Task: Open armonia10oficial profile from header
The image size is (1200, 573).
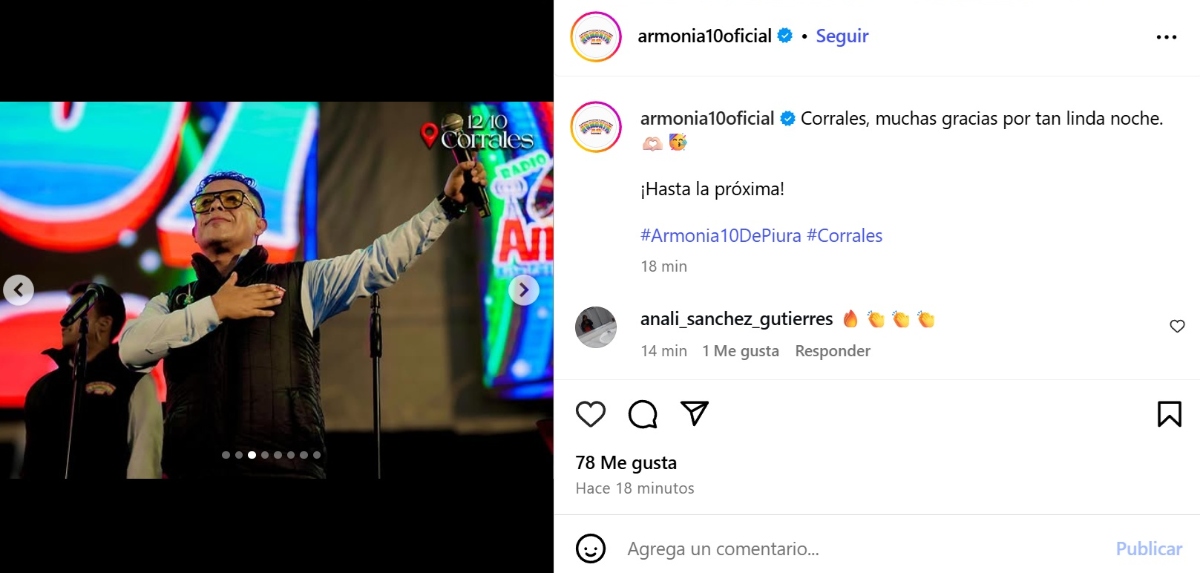Action: 704,36
